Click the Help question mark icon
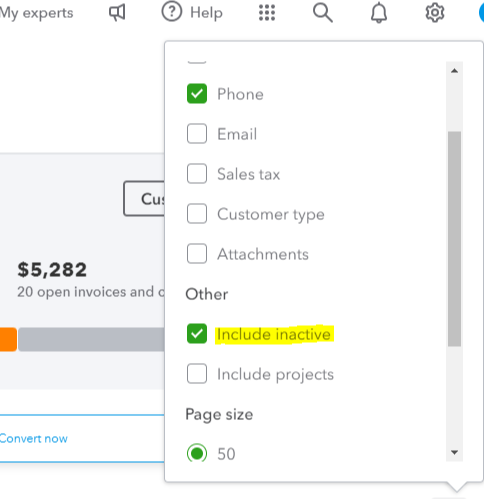The image size is (484, 499). point(172,12)
